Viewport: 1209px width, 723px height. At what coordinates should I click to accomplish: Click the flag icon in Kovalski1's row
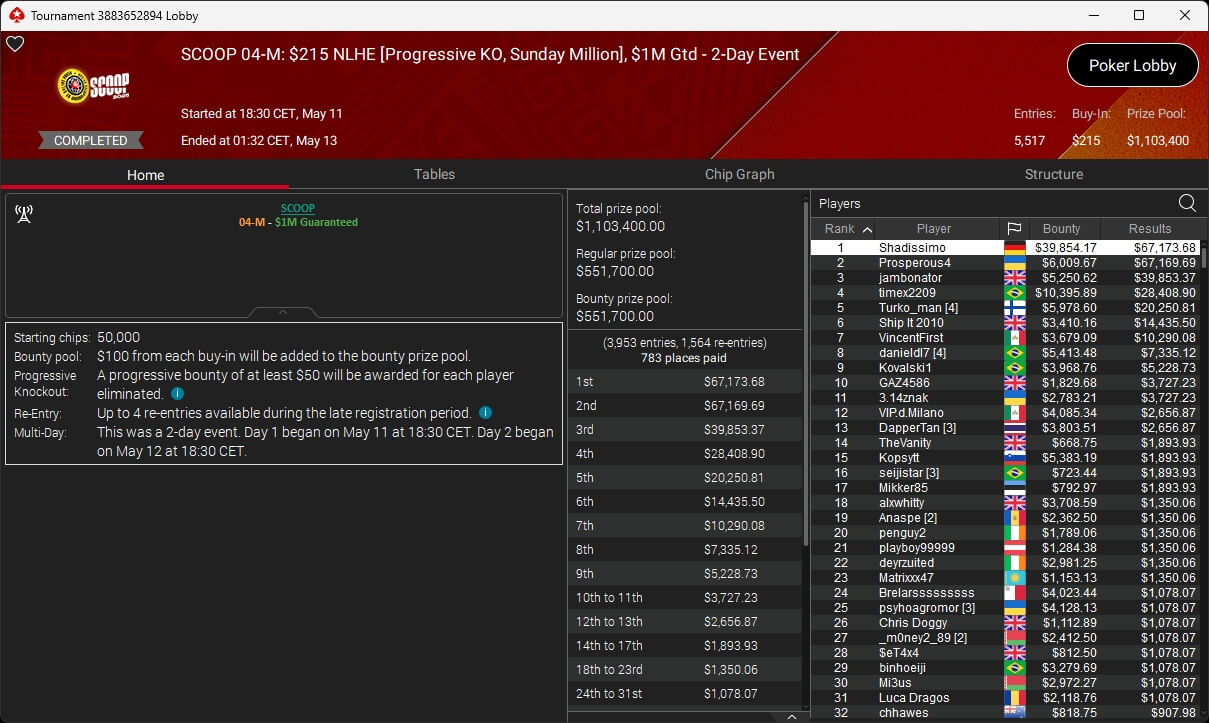coord(1013,368)
